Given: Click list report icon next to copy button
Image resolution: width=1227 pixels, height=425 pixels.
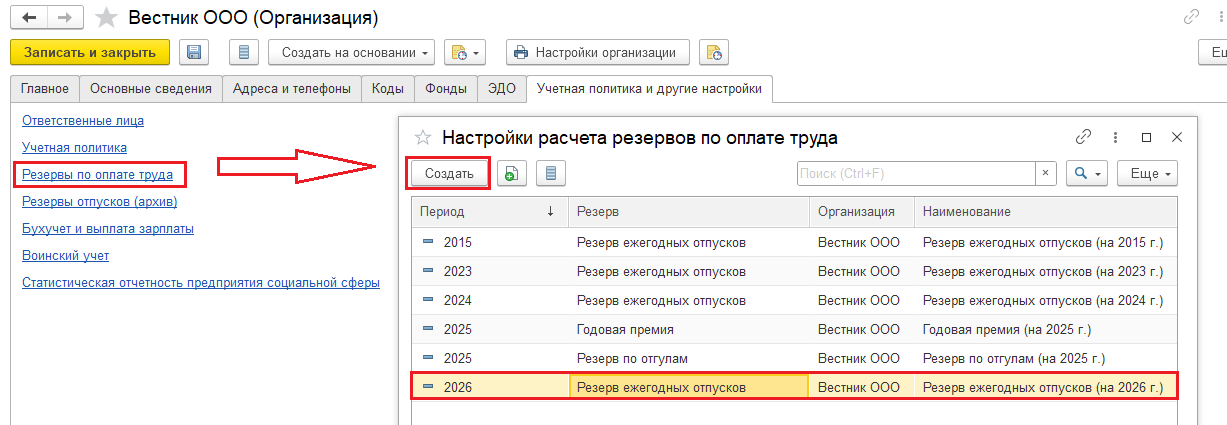Looking at the screenshot, I should (551, 173).
